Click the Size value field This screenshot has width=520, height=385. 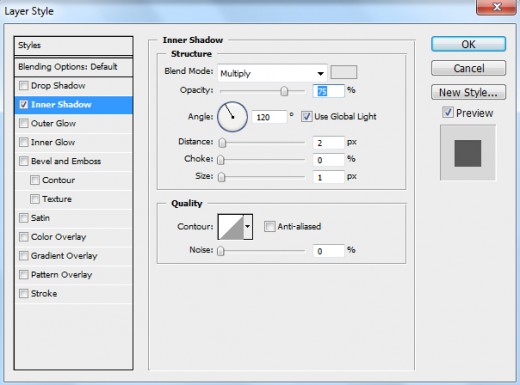tap(328, 177)
